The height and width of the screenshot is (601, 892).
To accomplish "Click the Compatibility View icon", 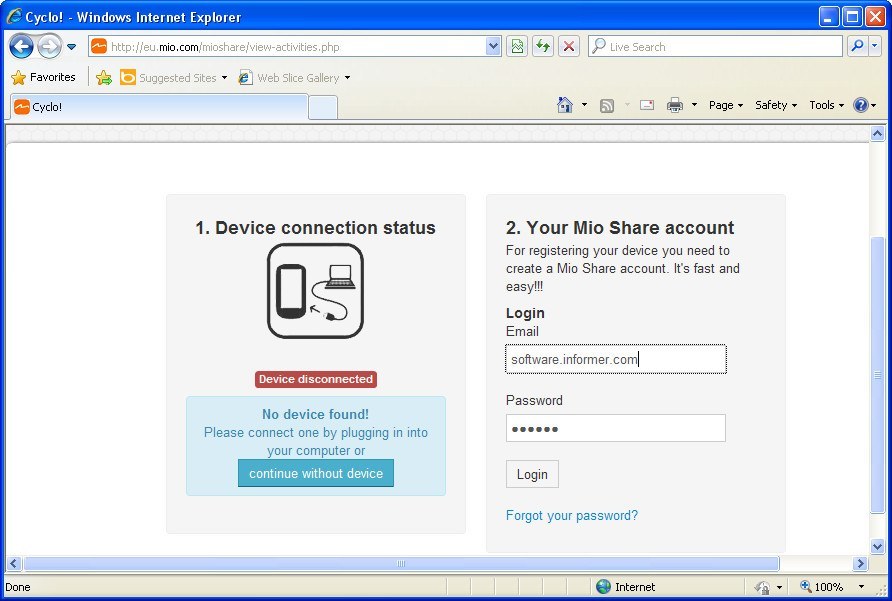I will pyautogui.click(x=517, y=46).
